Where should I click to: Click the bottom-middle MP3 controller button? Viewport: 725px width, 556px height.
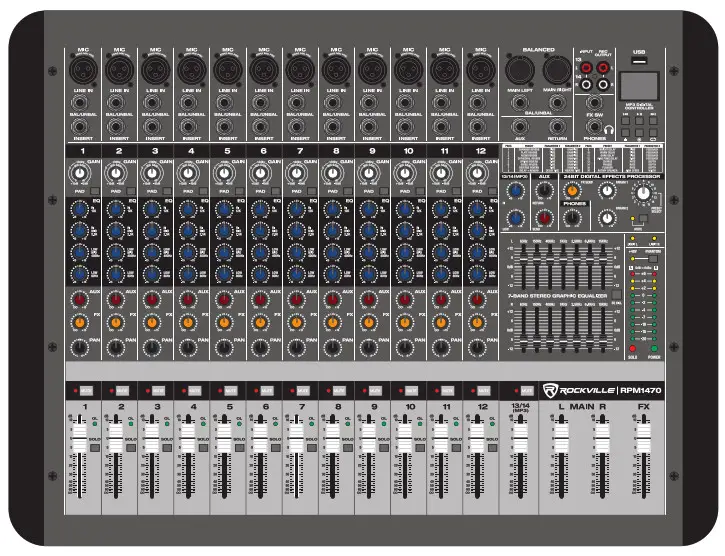(x=639, y=133)
